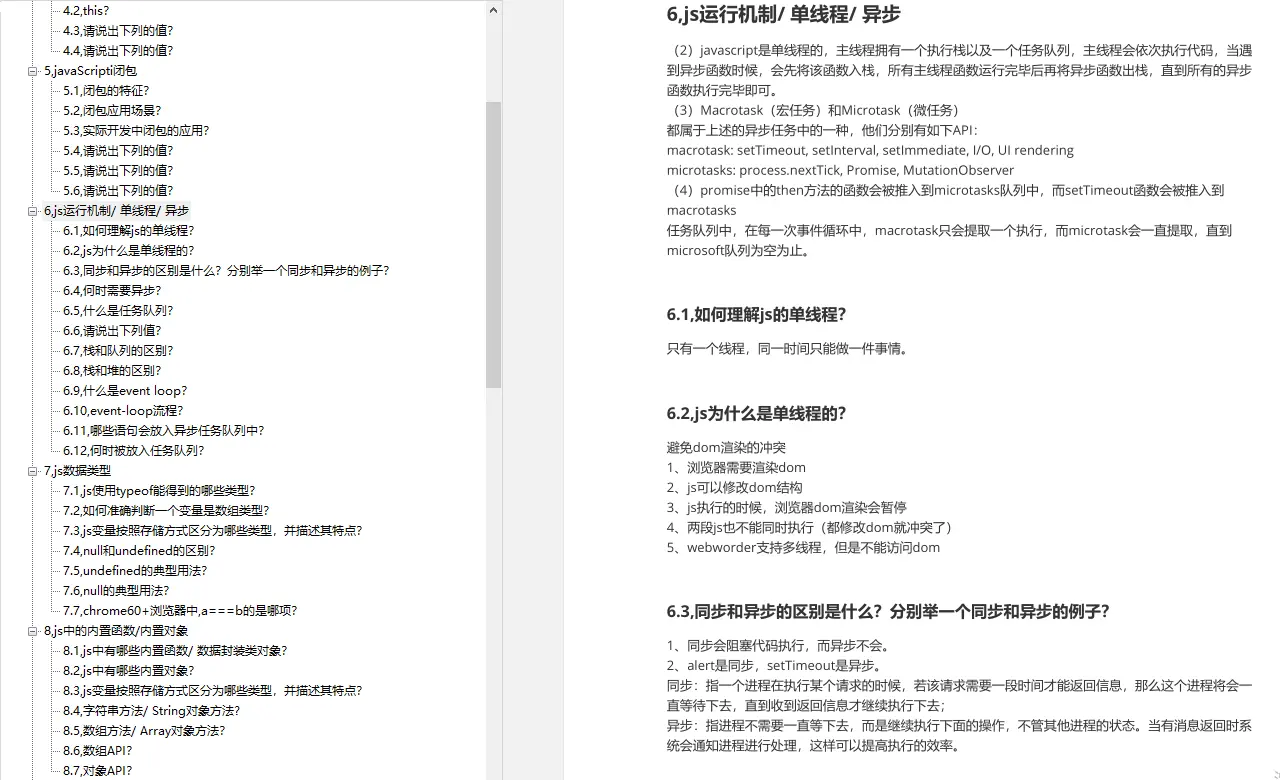1280x780 pixels.
Task: Click the line starting macrotask: setTimeout
Action: pyautogui.click(x=870, y=150)
